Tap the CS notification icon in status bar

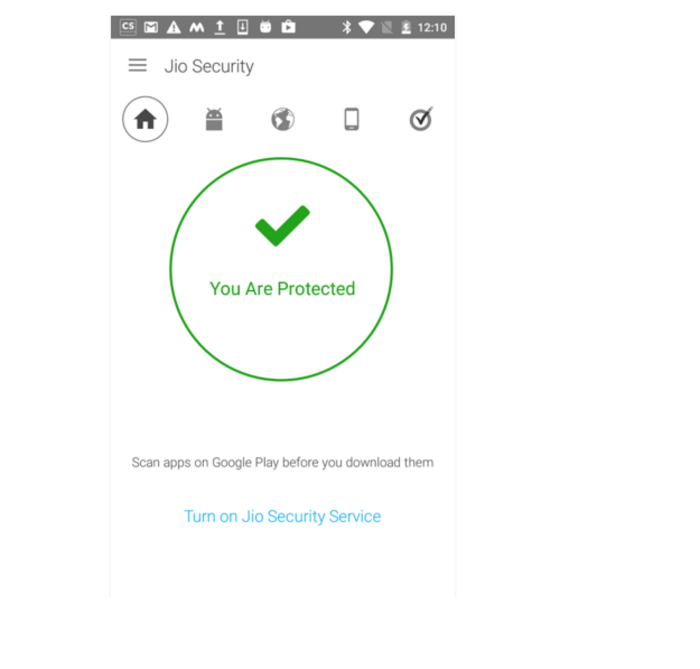tap(128, 27)
